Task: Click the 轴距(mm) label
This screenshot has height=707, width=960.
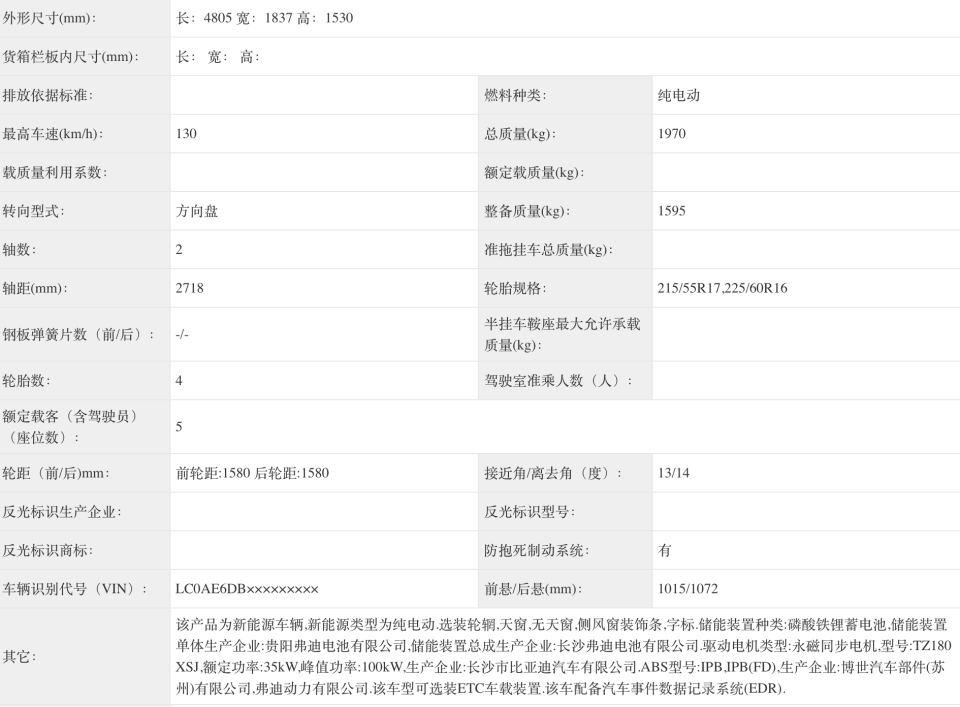Action: (x=35, y=288)
